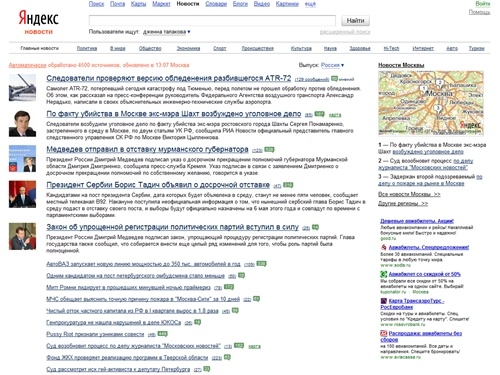Go to Блоги service tab
The image size is (500, 375).
240,4
